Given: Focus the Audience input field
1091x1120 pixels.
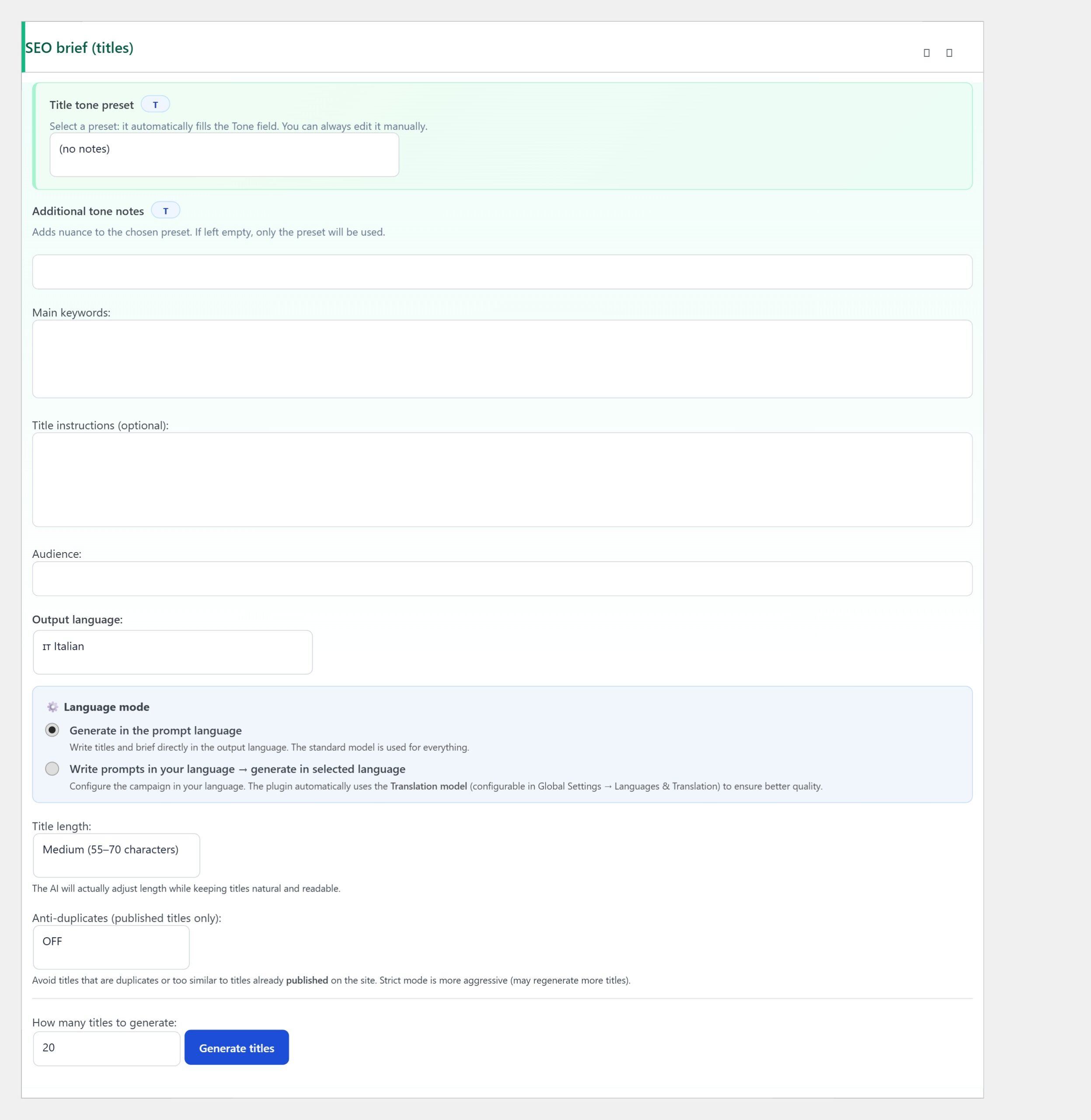Looking at the screenshot, I should [502, 578].
